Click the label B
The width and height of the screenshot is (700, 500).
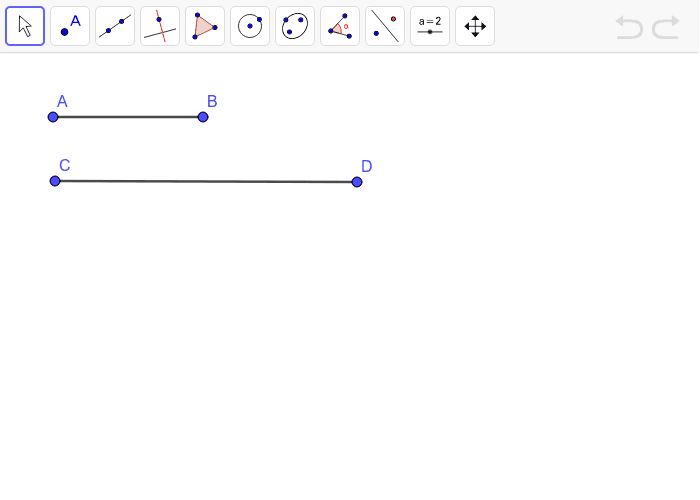click(212, 101)
